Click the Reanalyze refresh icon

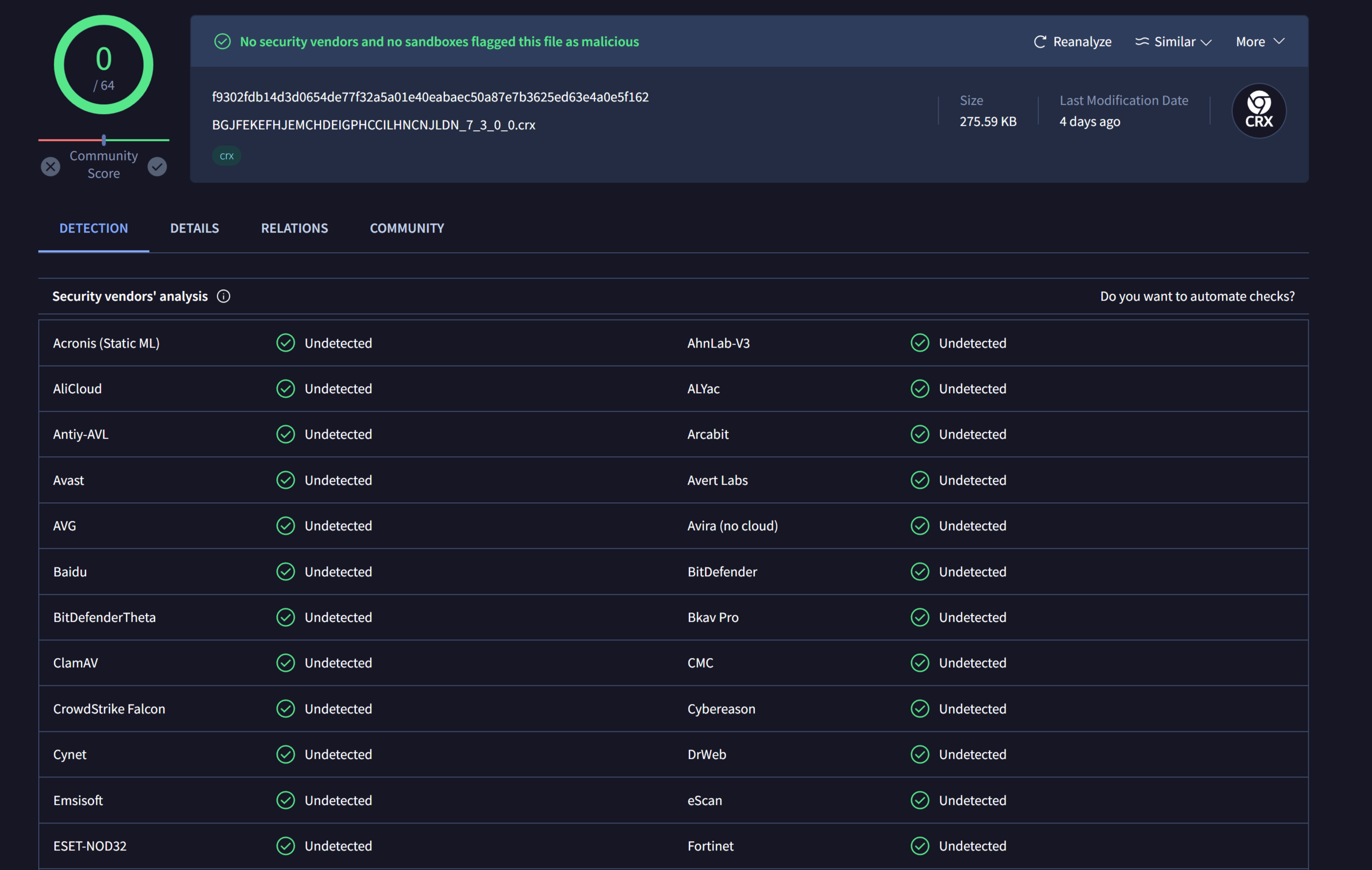[1040, 42]
